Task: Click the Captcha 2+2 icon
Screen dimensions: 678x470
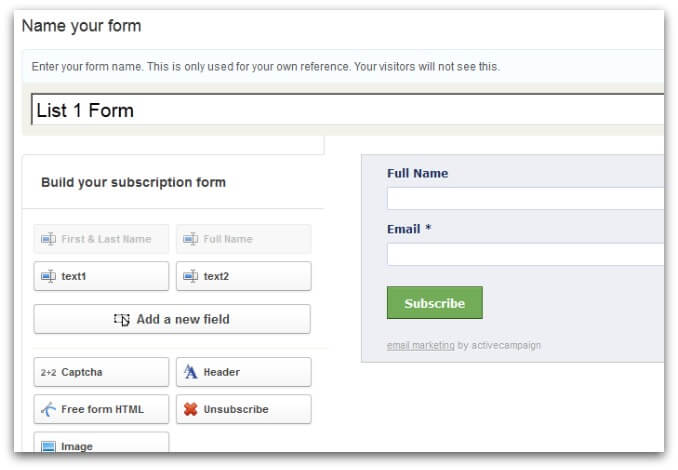Action: (48, 373)
